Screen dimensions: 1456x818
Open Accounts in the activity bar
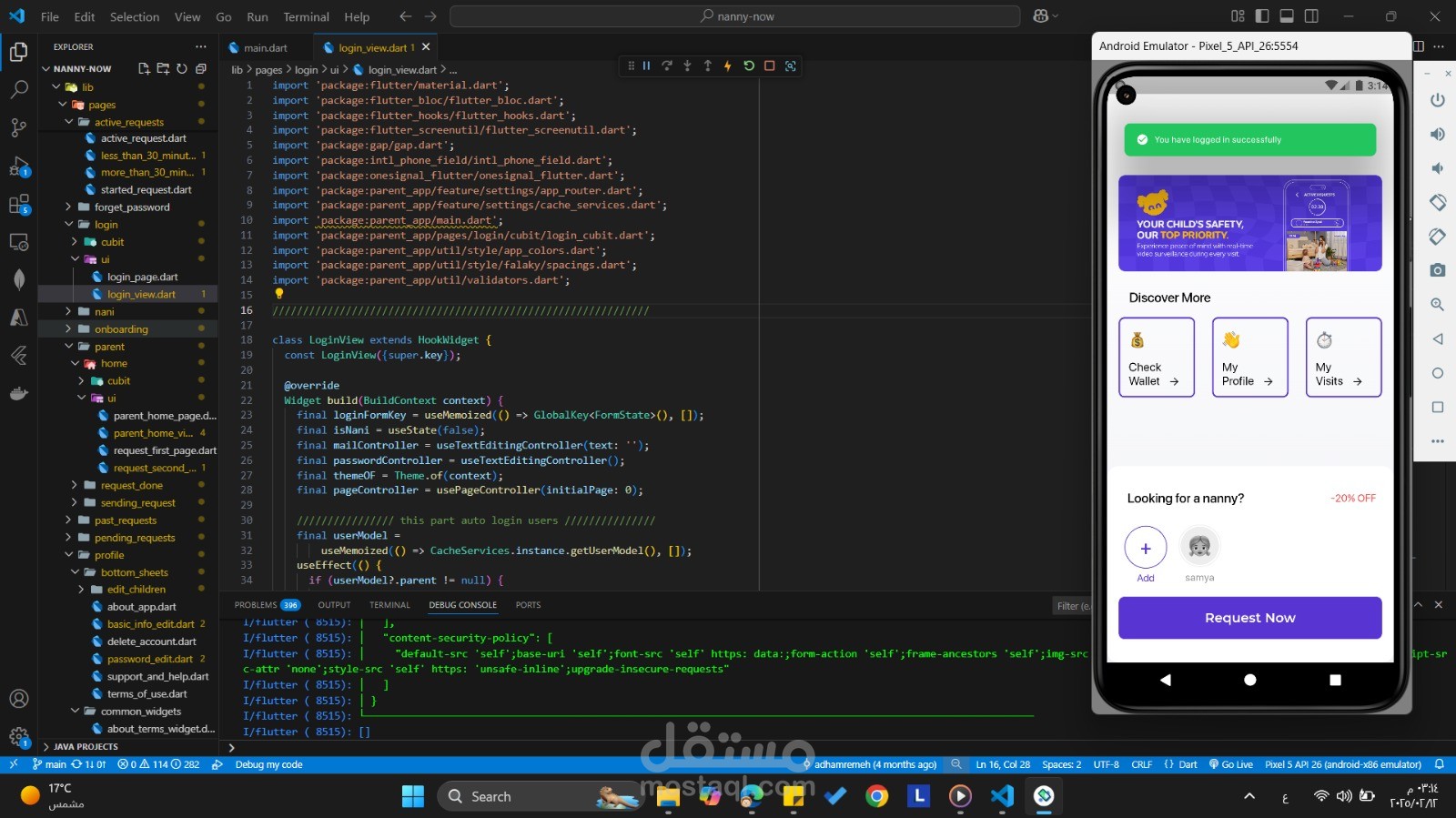click(18, 699)
